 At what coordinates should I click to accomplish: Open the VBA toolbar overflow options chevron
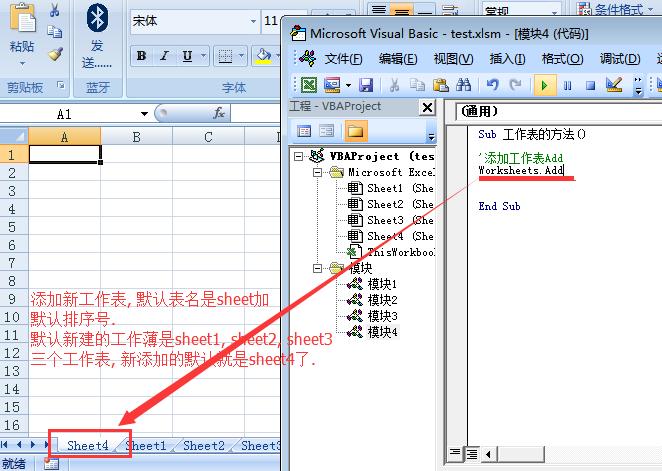pos(638,86)
